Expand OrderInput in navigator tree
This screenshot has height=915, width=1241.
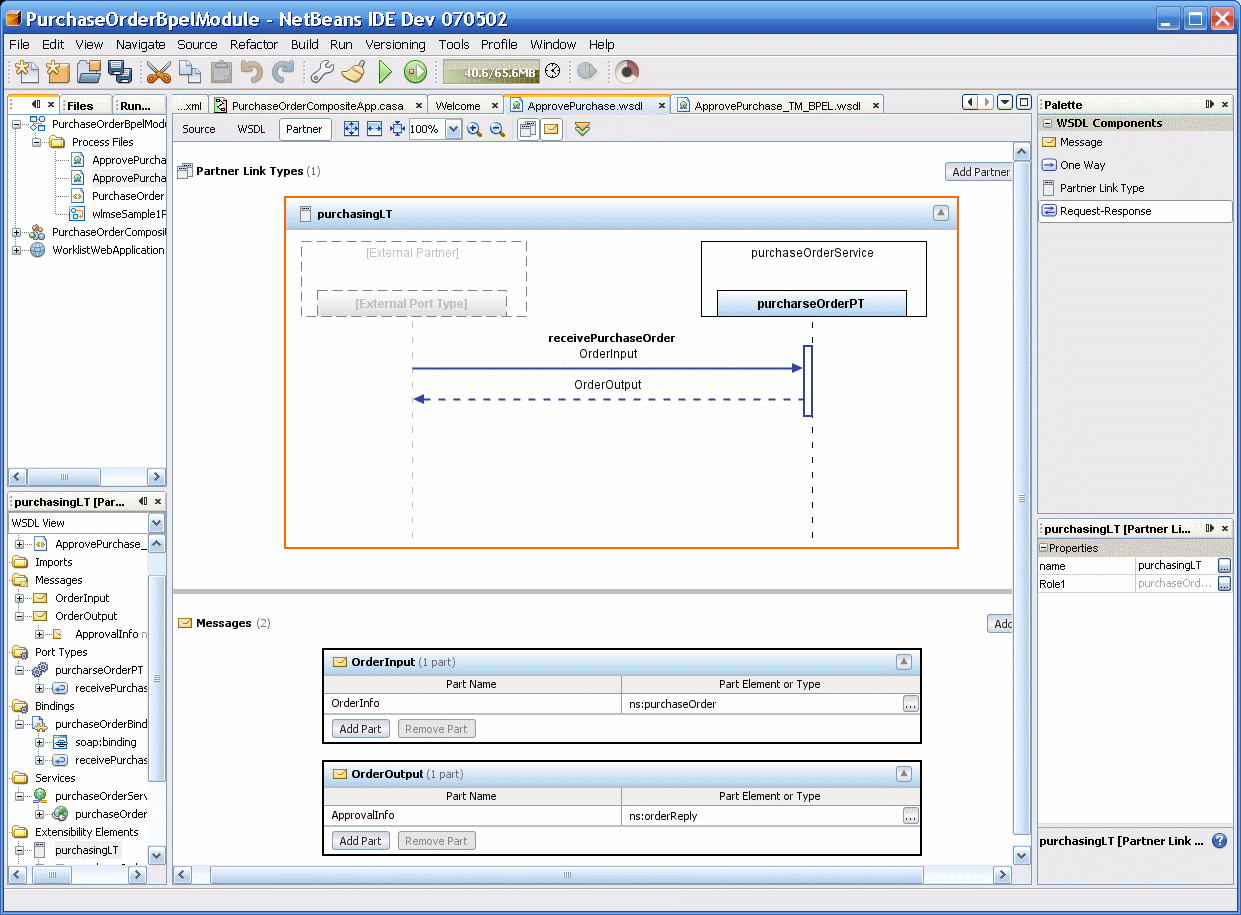[19, 598]
